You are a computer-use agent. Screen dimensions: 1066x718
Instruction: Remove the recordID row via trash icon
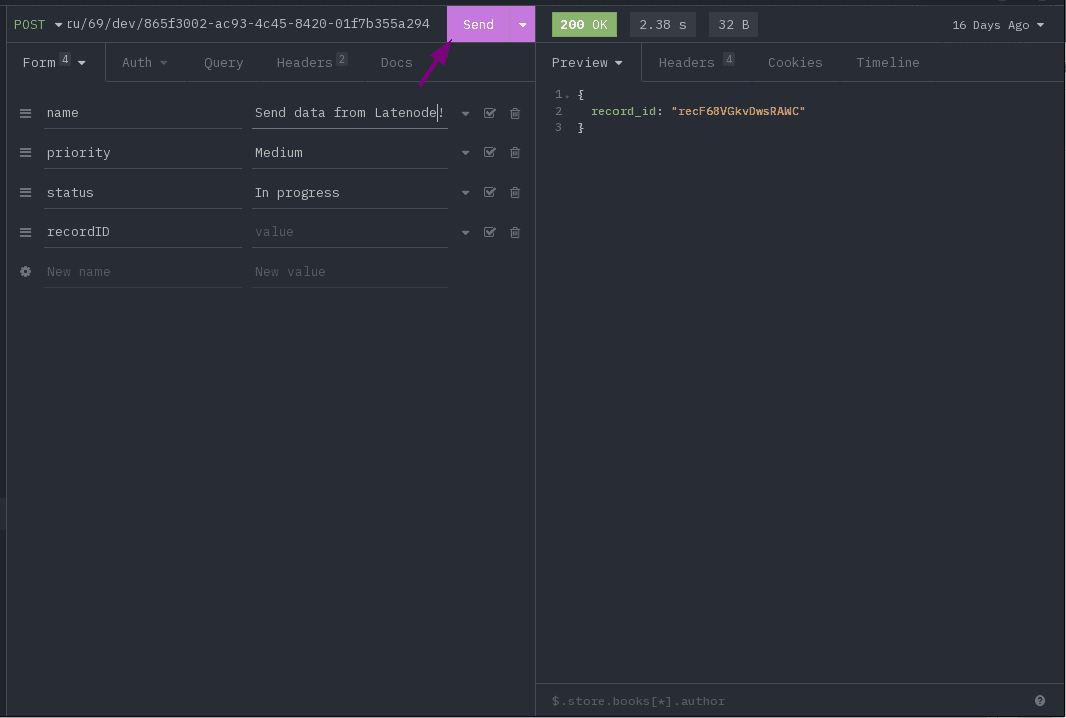[x=515, y=232]
